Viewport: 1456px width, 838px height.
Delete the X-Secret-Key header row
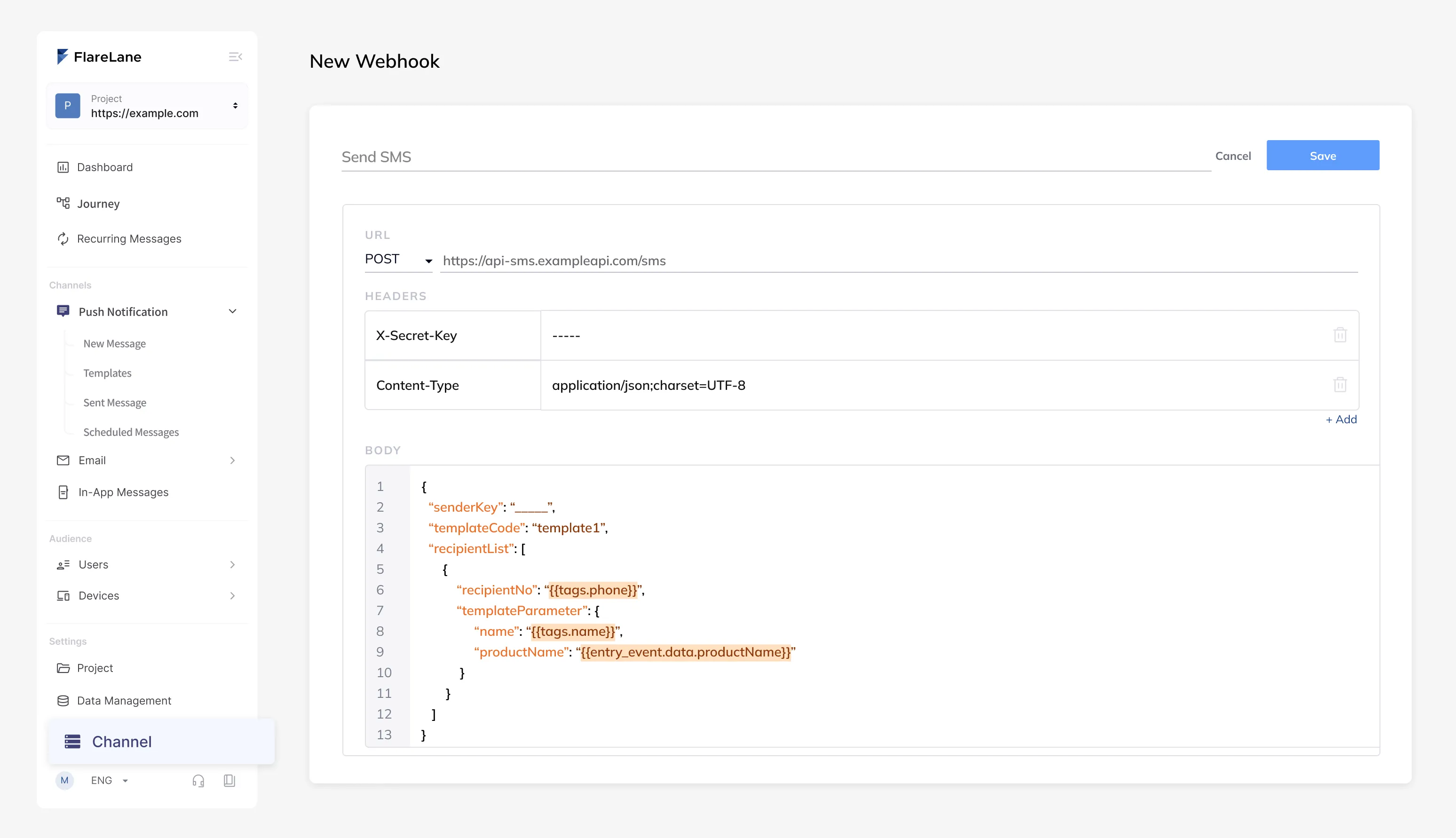click(x=1340, y=335)
